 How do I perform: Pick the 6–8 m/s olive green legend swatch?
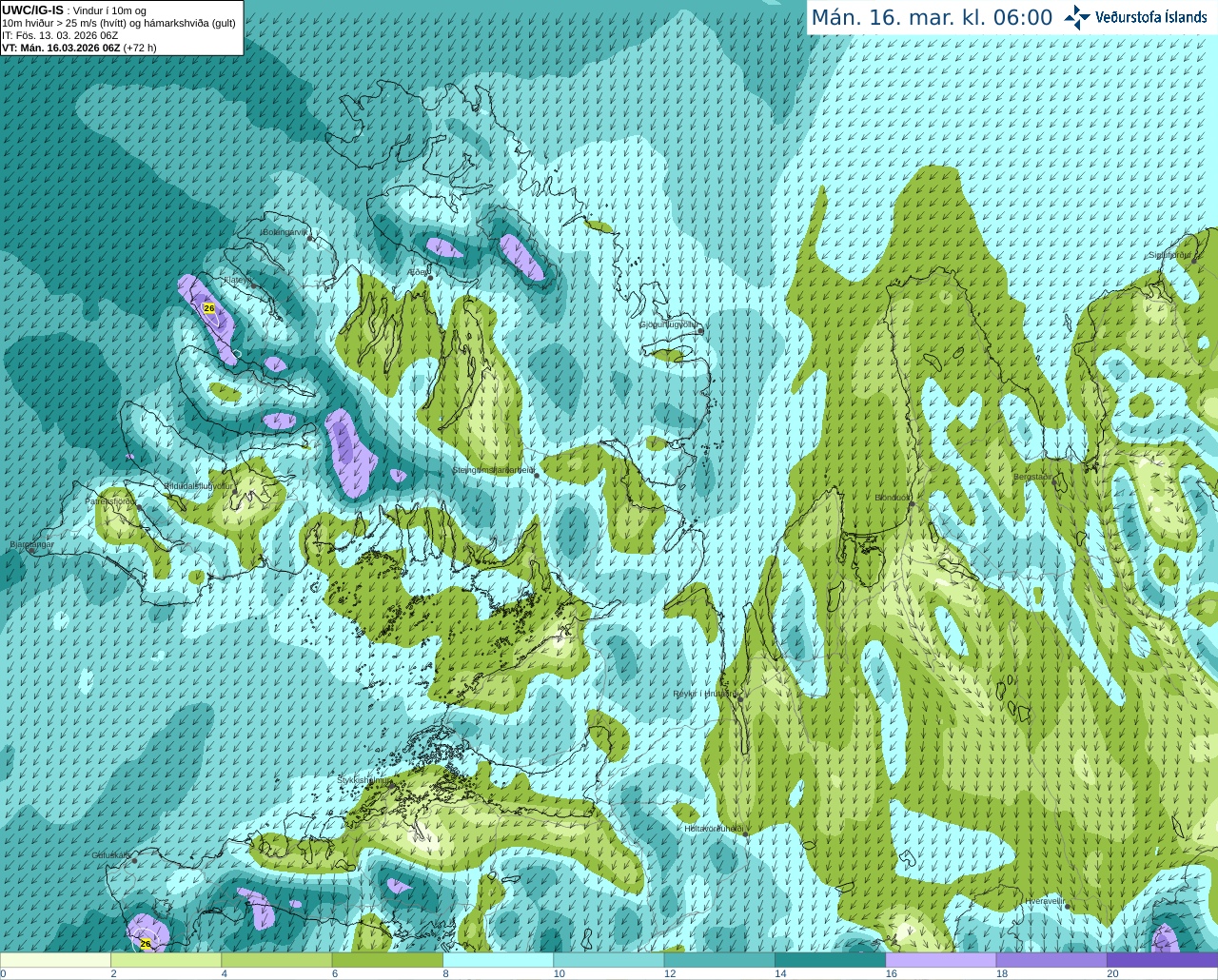[x=387, y=960]
